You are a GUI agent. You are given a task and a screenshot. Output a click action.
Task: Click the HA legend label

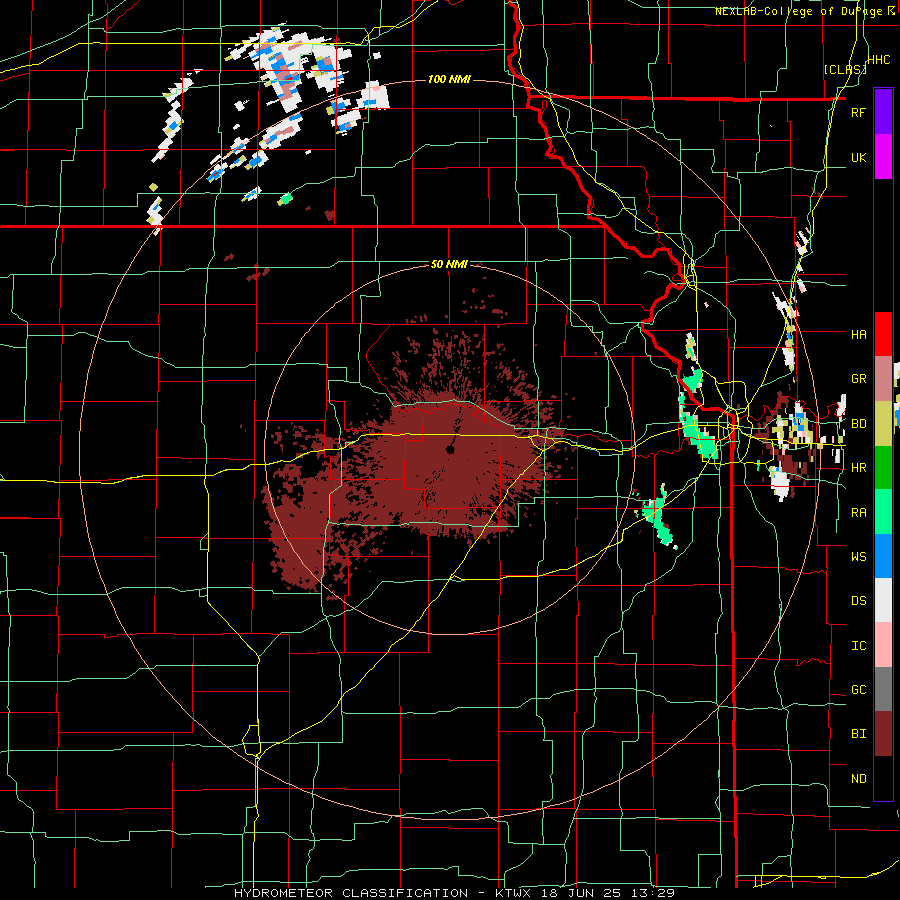click(858, 334)
